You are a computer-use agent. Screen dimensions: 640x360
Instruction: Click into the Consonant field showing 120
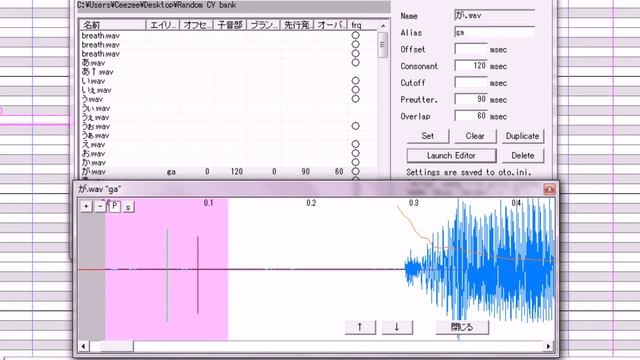click(471, 66)
